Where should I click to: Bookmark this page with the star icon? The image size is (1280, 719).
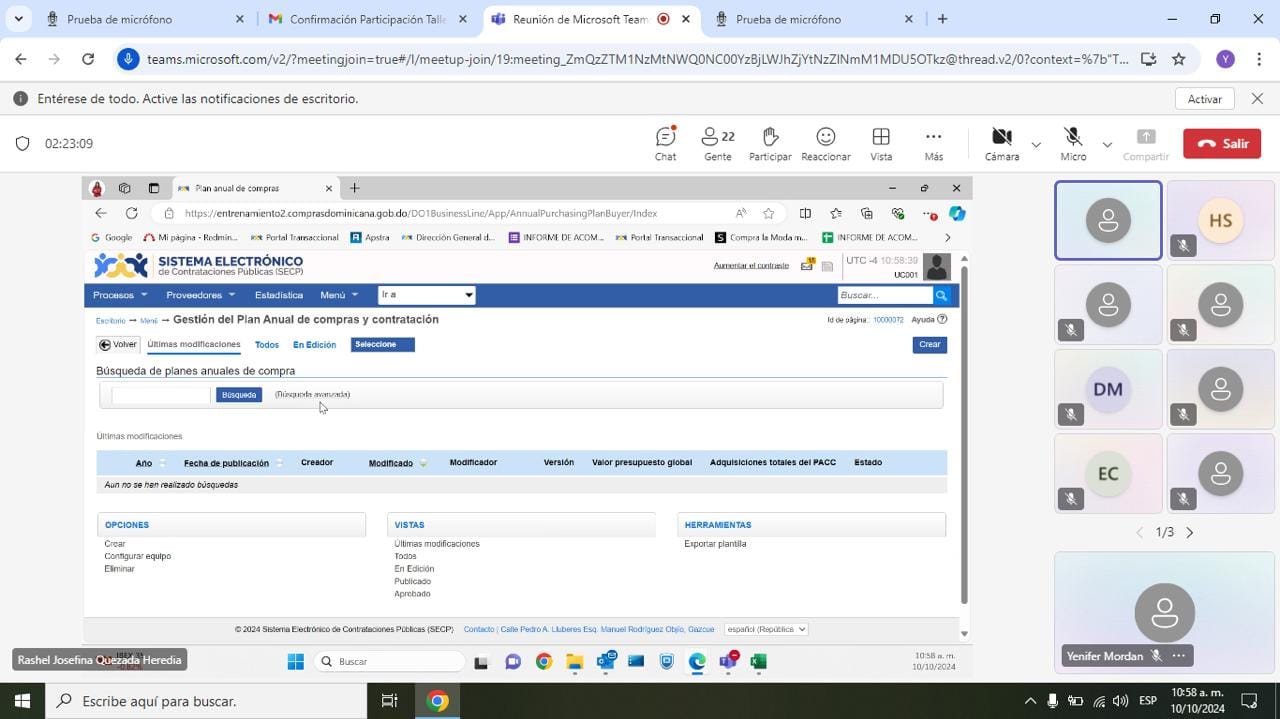click(1178, 59)
